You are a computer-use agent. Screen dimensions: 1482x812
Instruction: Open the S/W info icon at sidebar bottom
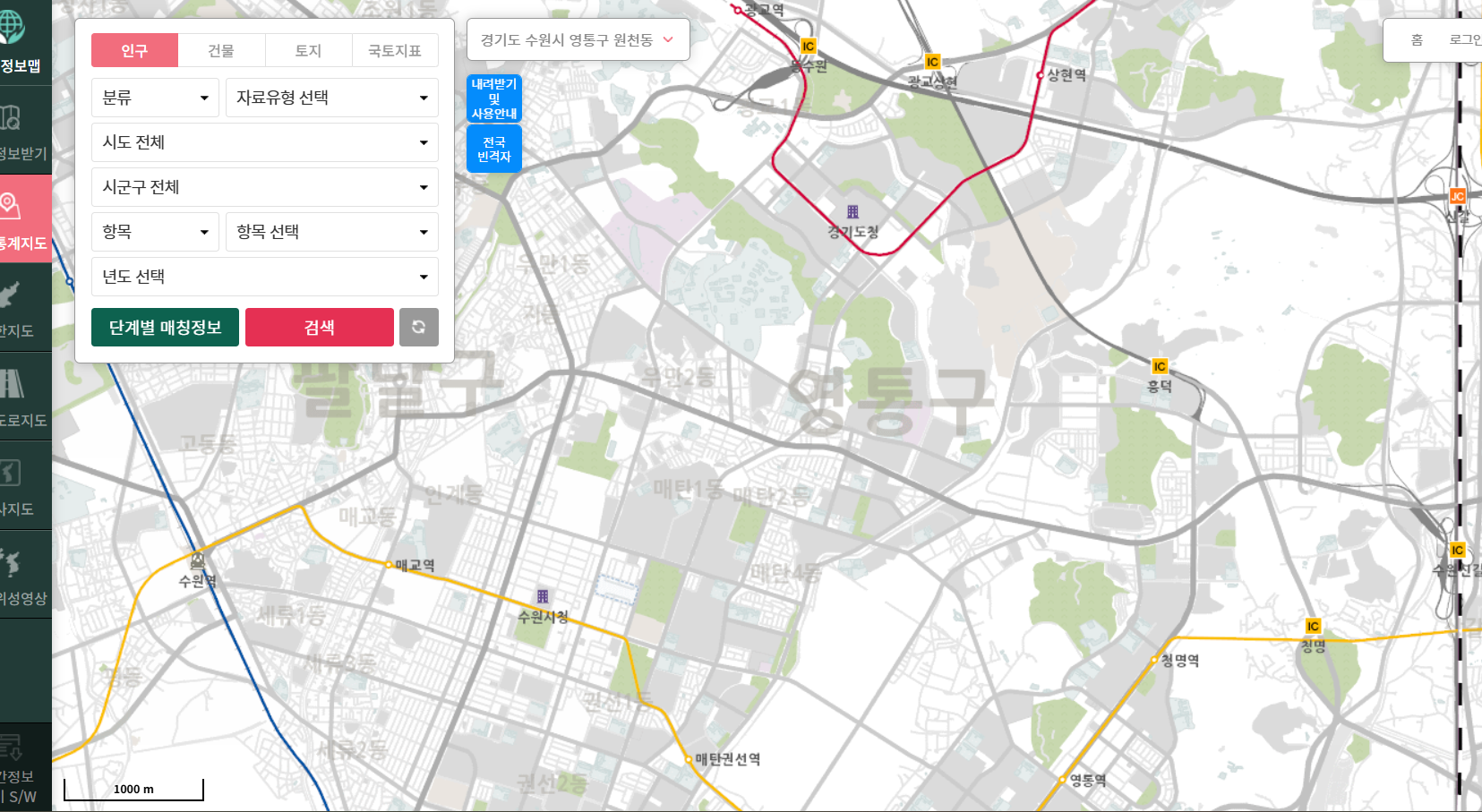click(x=11, y=747)
